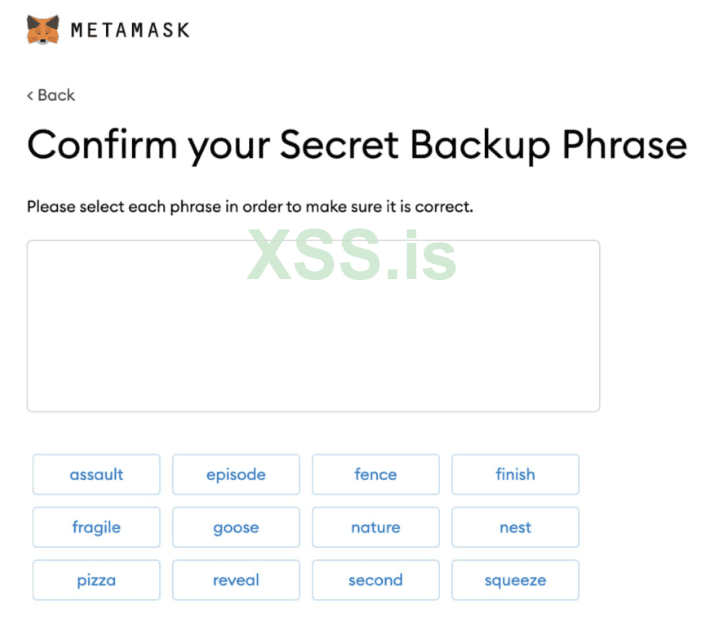Go back using the Back link

(56, 95)
